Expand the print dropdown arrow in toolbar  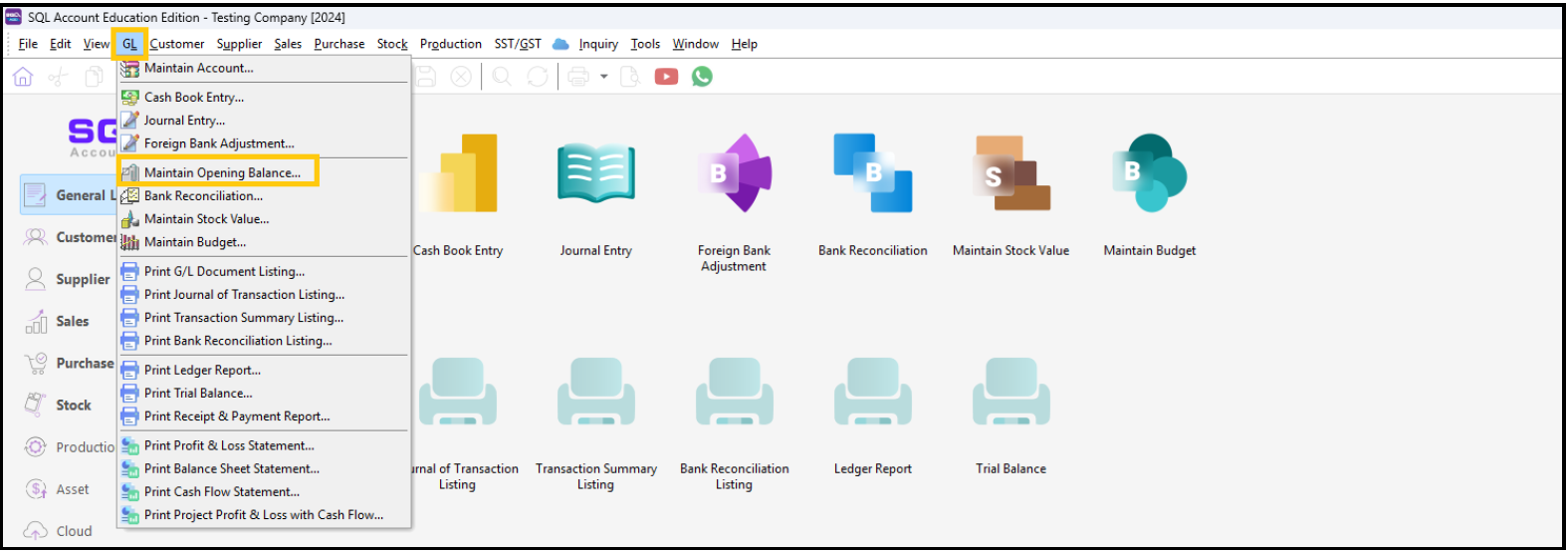coord(603,77)
